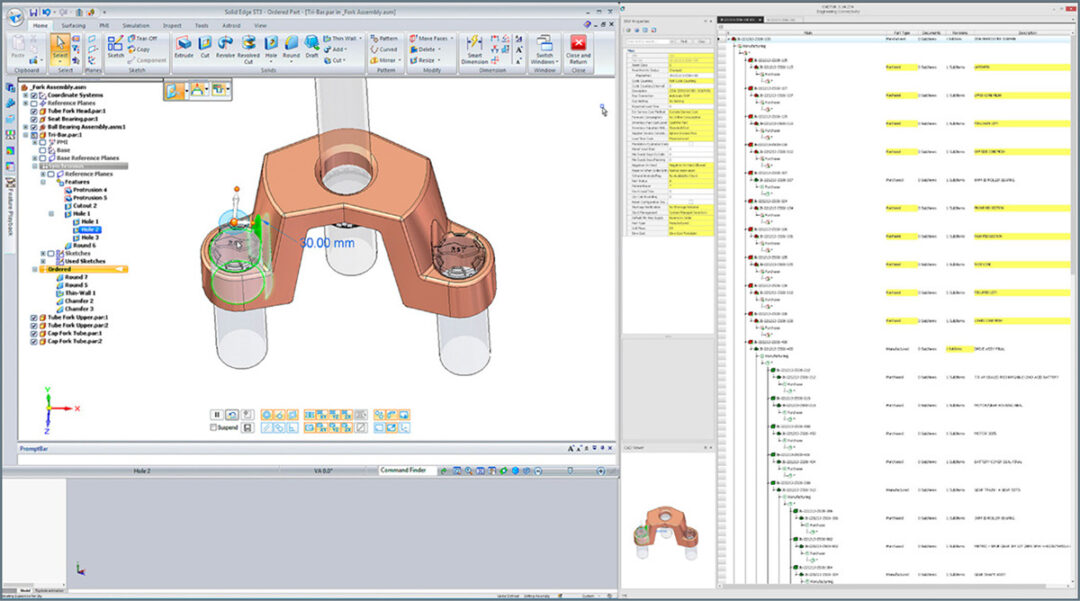Select the Round tool from the ribbon
Screen dimensions: 1080x601
pos(291,42)
